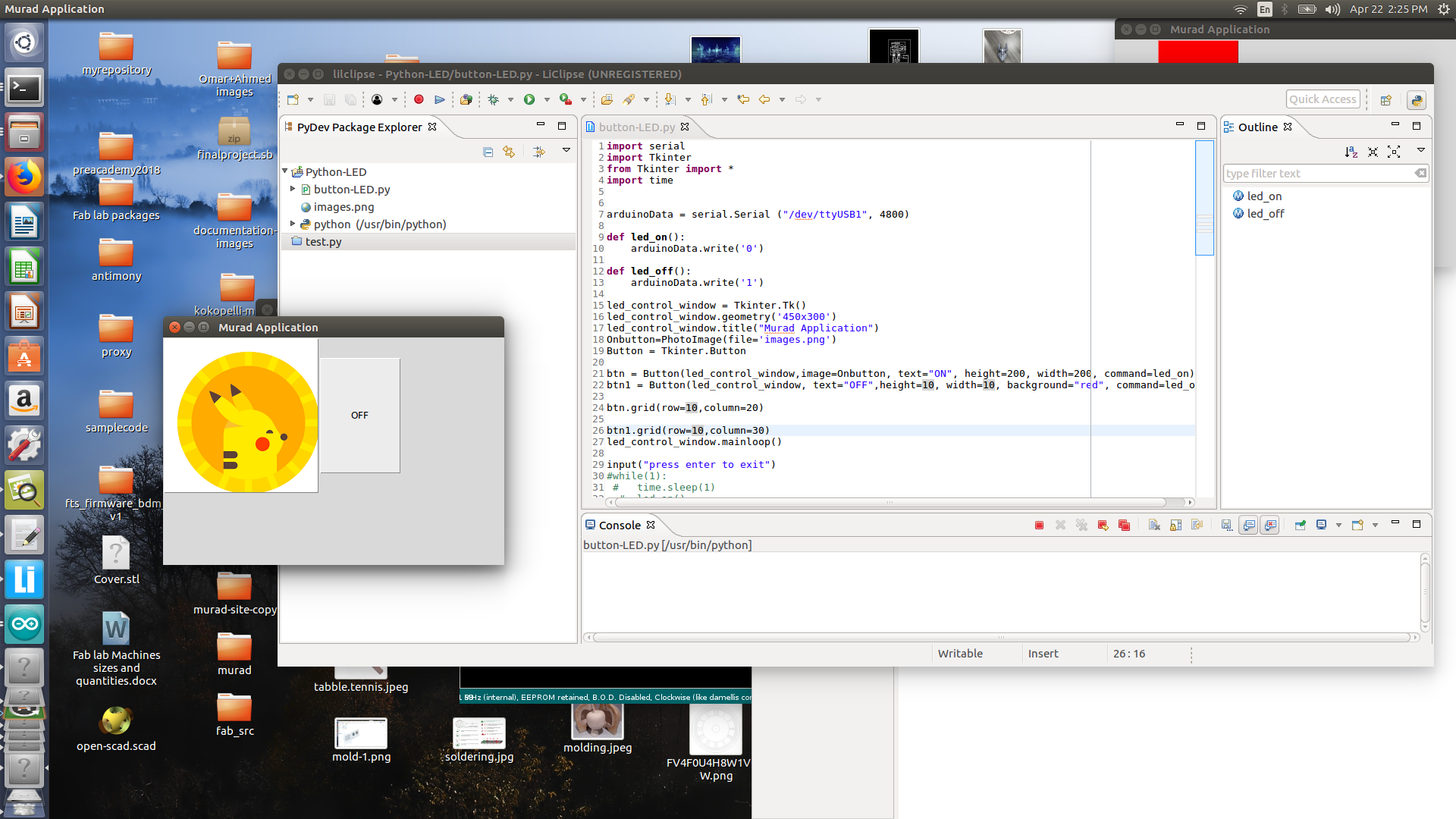The image size is (1456, 819).
Task: Select led_off in the Outline
Action: coord(1265,213)
